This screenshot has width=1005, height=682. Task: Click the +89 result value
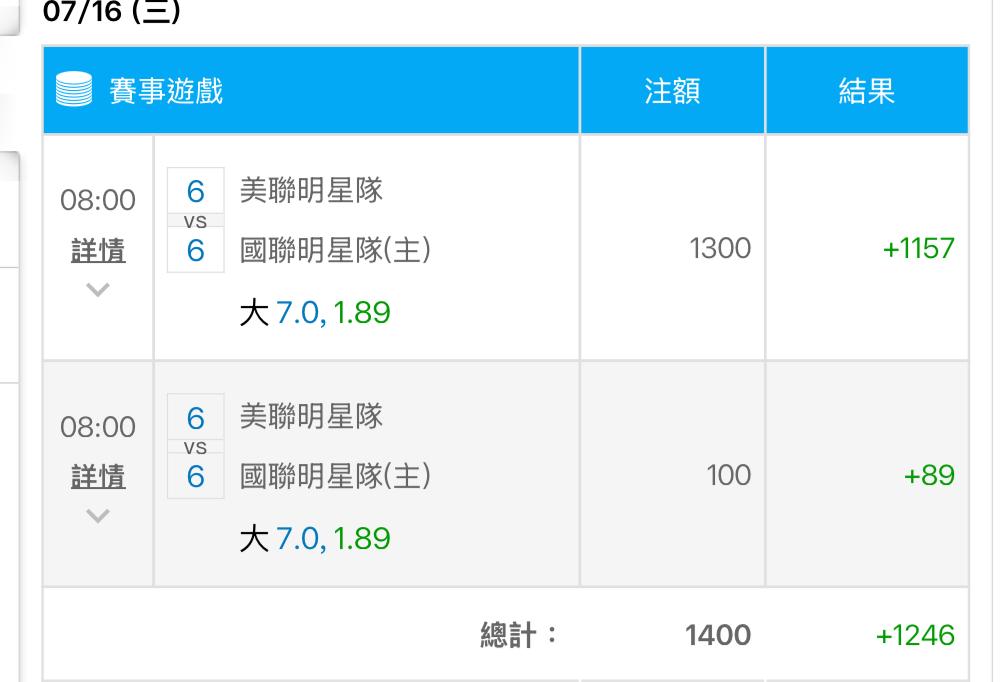(929, 475)
